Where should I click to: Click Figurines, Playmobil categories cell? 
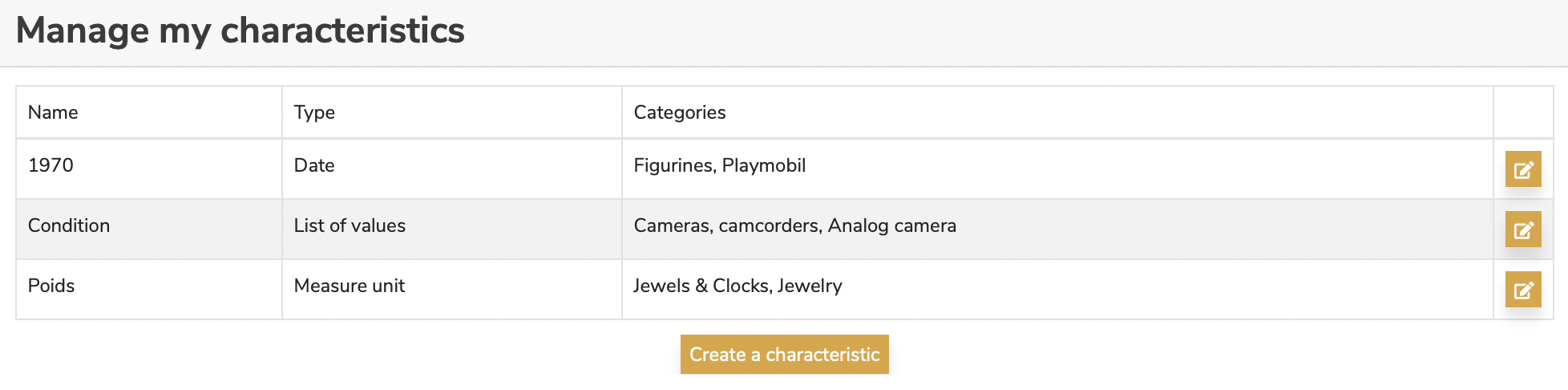click(x=1057, y=169)
